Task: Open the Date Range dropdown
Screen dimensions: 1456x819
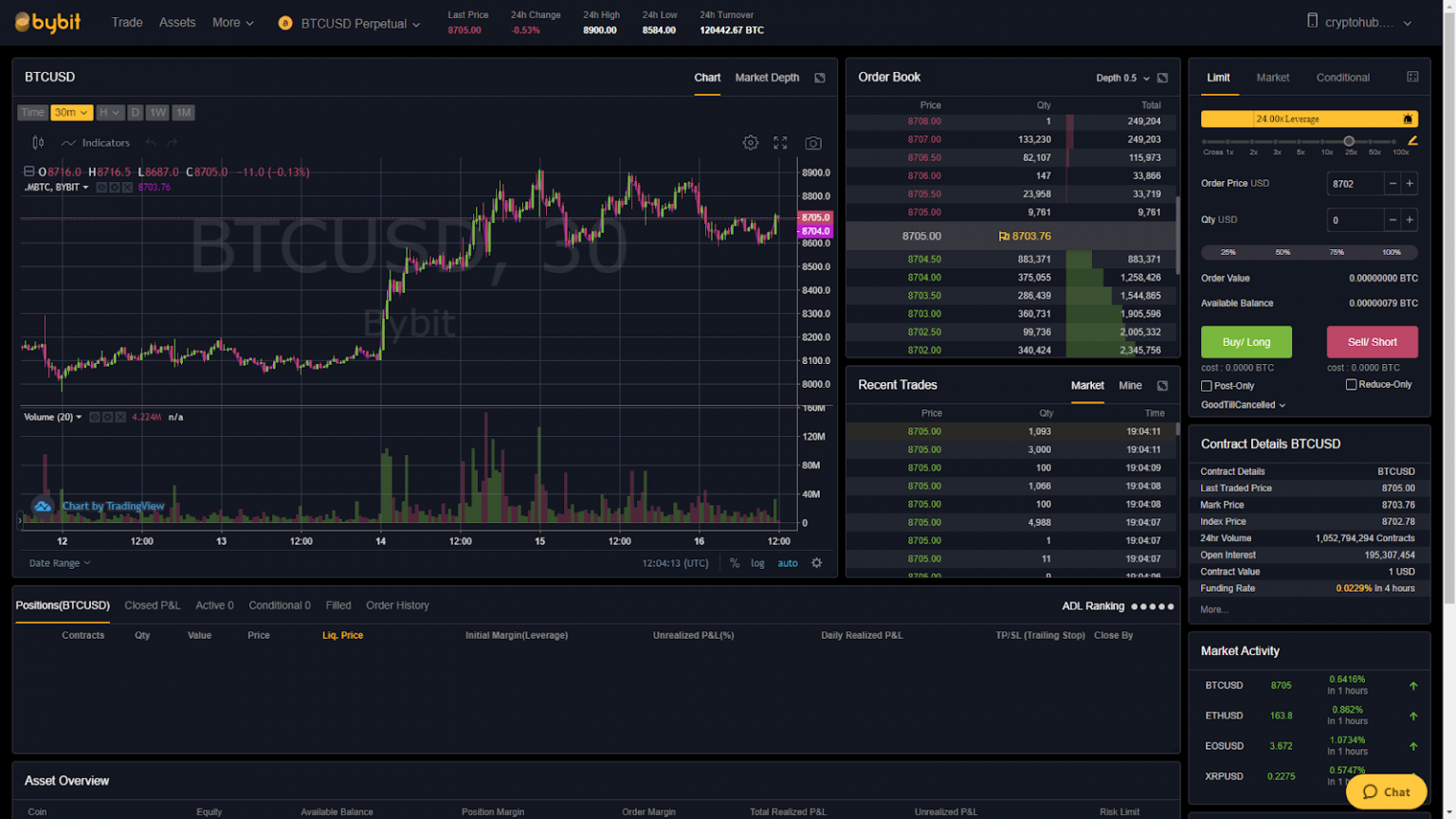Action: click(x=60, y=563)
